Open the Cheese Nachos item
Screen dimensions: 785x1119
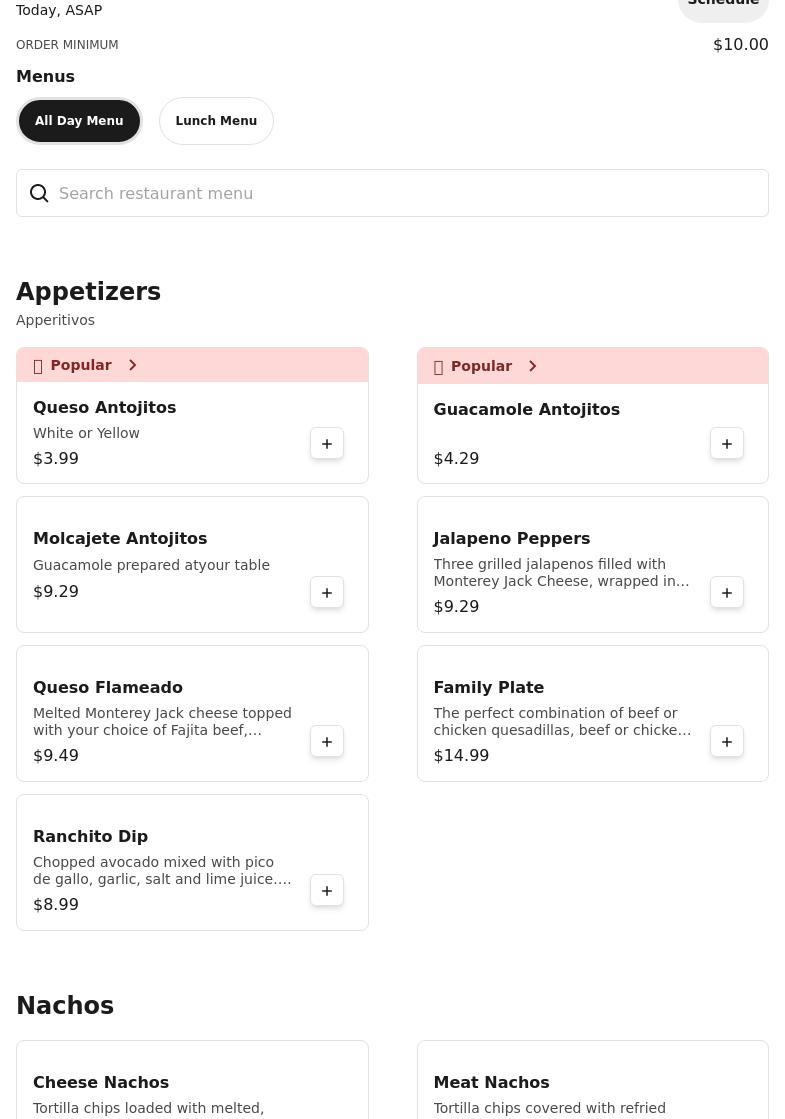tap(101, 1083)
